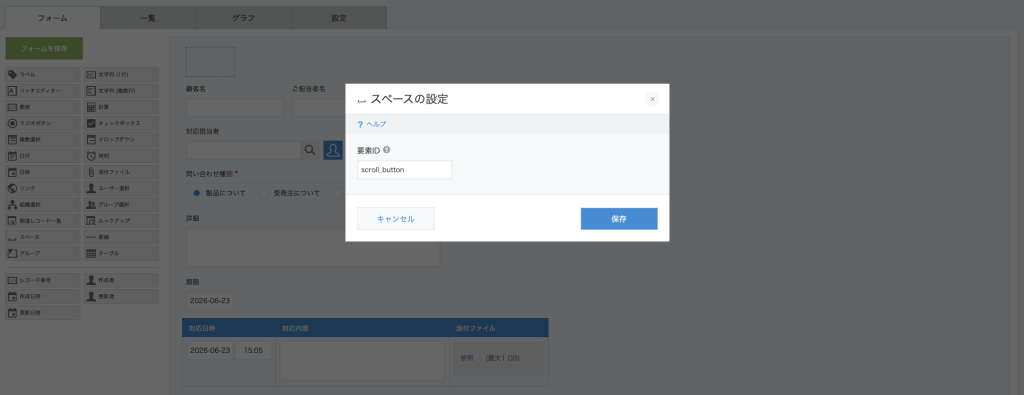Select the リンク palette item
The width and height of the screenshot is (1024, 395).
tap(42, 188)
